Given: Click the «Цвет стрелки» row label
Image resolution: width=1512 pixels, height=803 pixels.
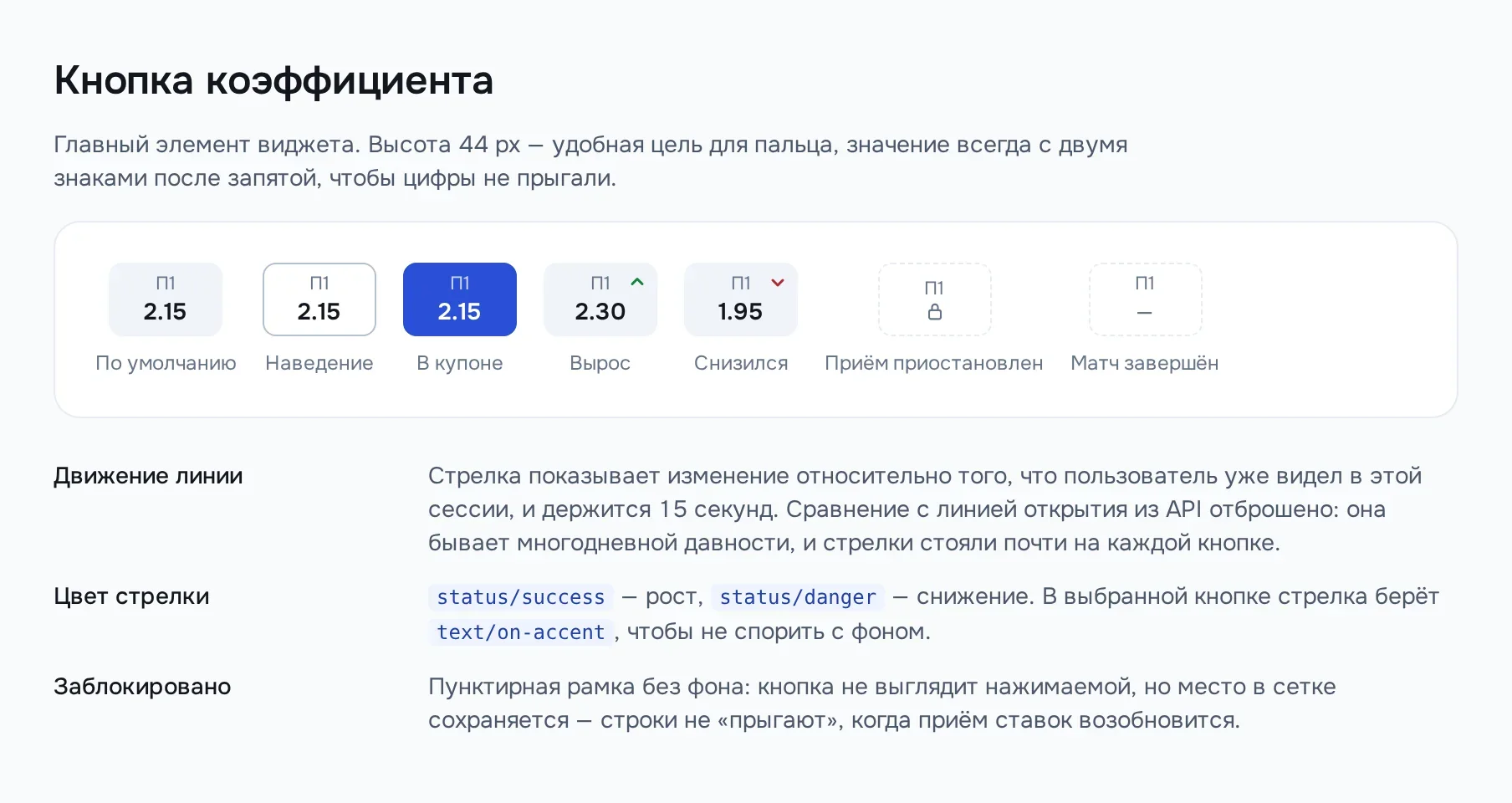Looking at the screenshot, I should pyautogui.click(x=131, y=596).
